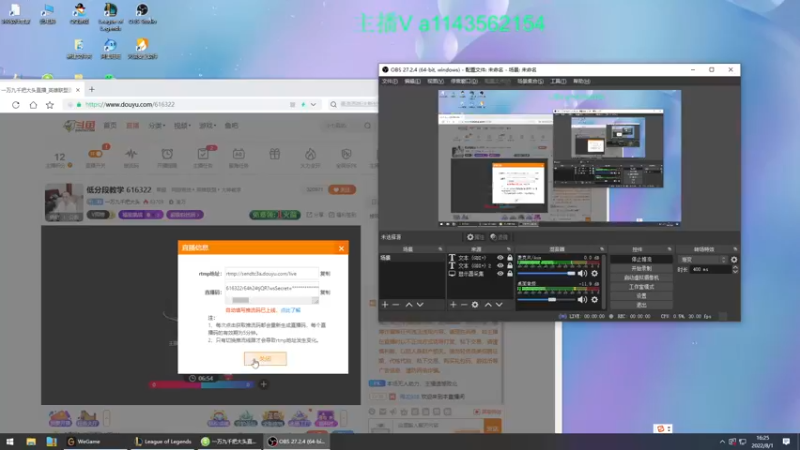The height and width of the screenshot is (450, 800).
Task: Open source properties gear in Sources toolbar
Action: (475, 305)
